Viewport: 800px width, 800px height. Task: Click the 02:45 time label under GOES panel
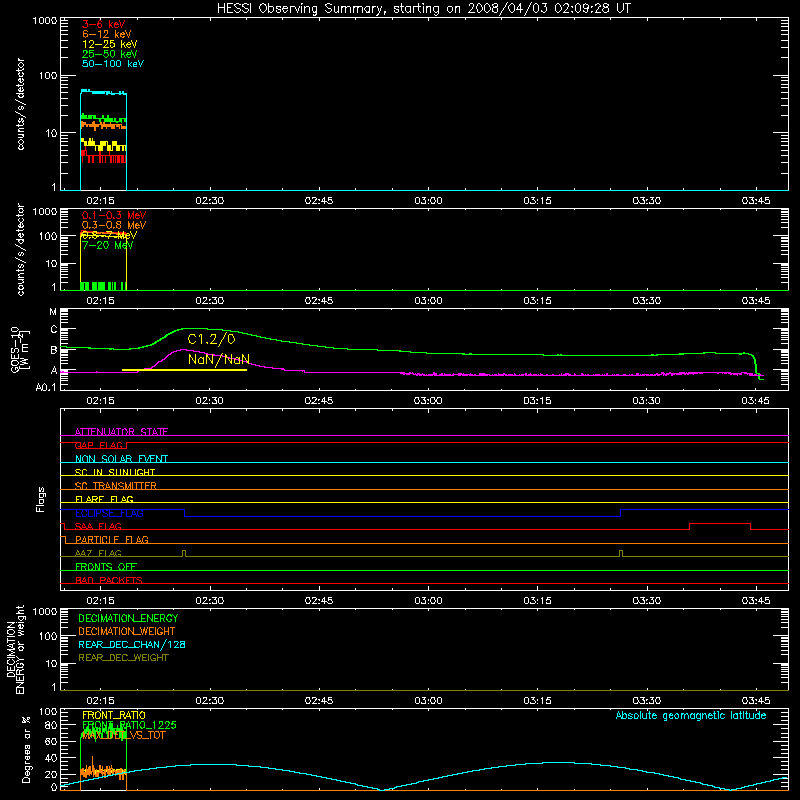(x=319, y=401)
